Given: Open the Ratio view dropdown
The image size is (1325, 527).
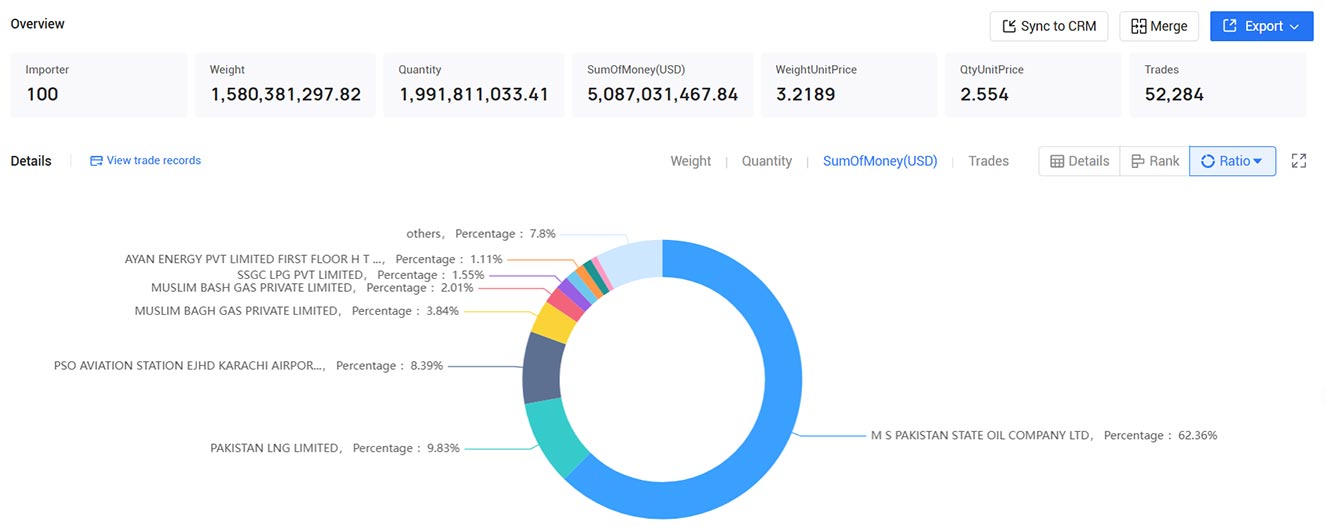Looking at the screenshot, I should (1232, 161).
